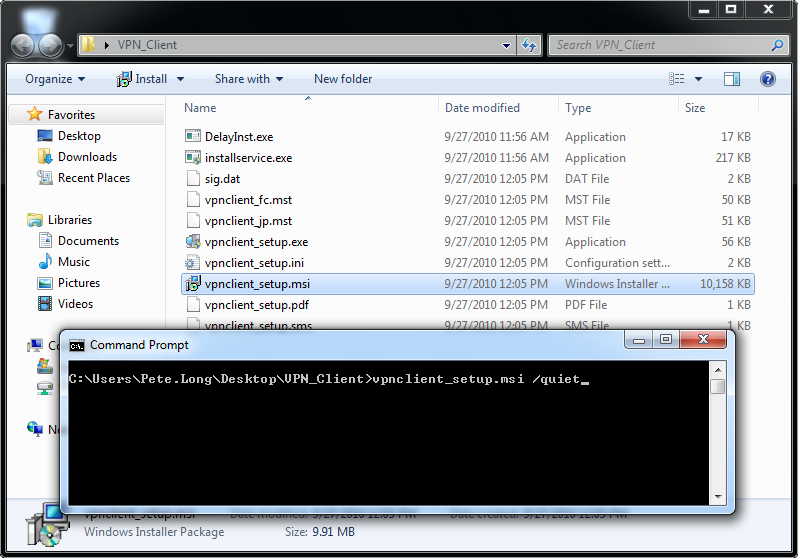Click the Configuration sett... type cell
This screenshot has height=558, width=798.
click(617, 263)
